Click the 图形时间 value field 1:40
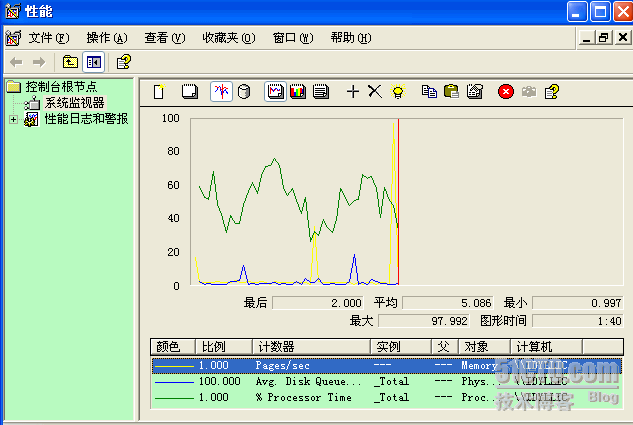The height and width of the screenshot is (425, 633). pyautogui.click(x=578, y=321)
